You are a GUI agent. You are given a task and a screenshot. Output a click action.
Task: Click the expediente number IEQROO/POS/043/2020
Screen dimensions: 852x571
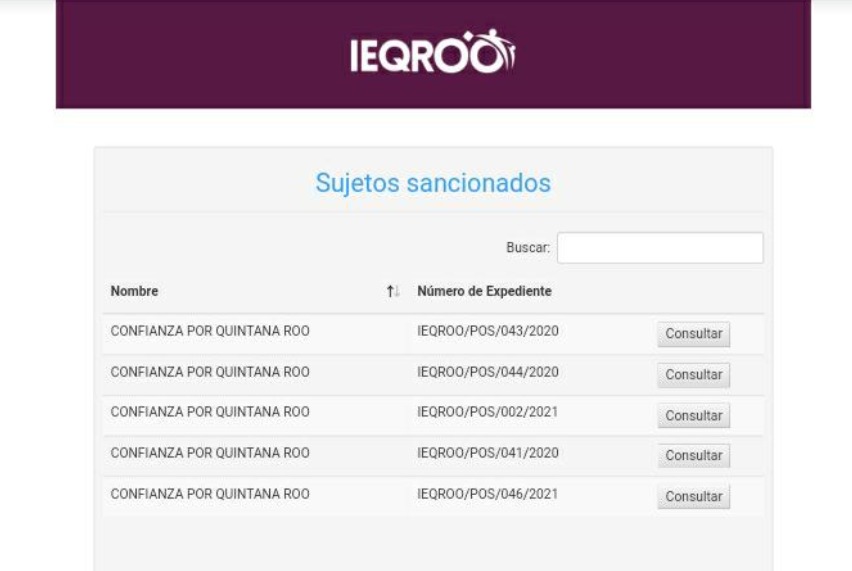[x=487, y=331]
